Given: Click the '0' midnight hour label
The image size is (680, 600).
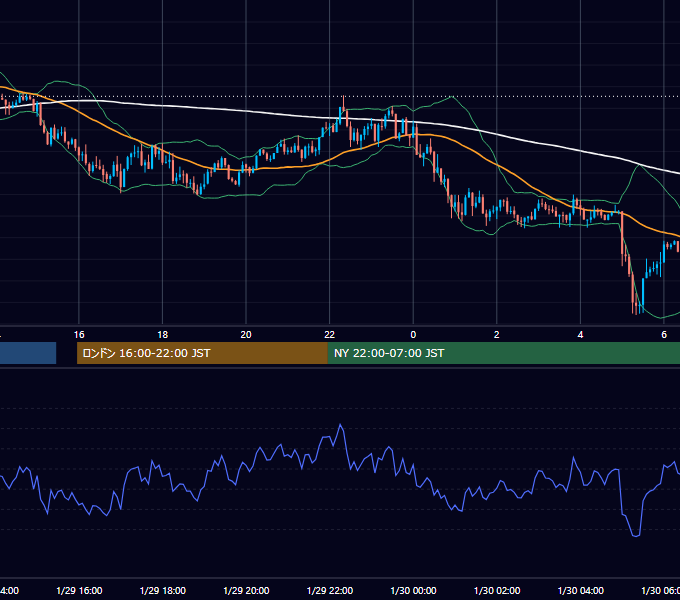Looking at the screenshot, I should pyautogui.click(x=413, y=334).
